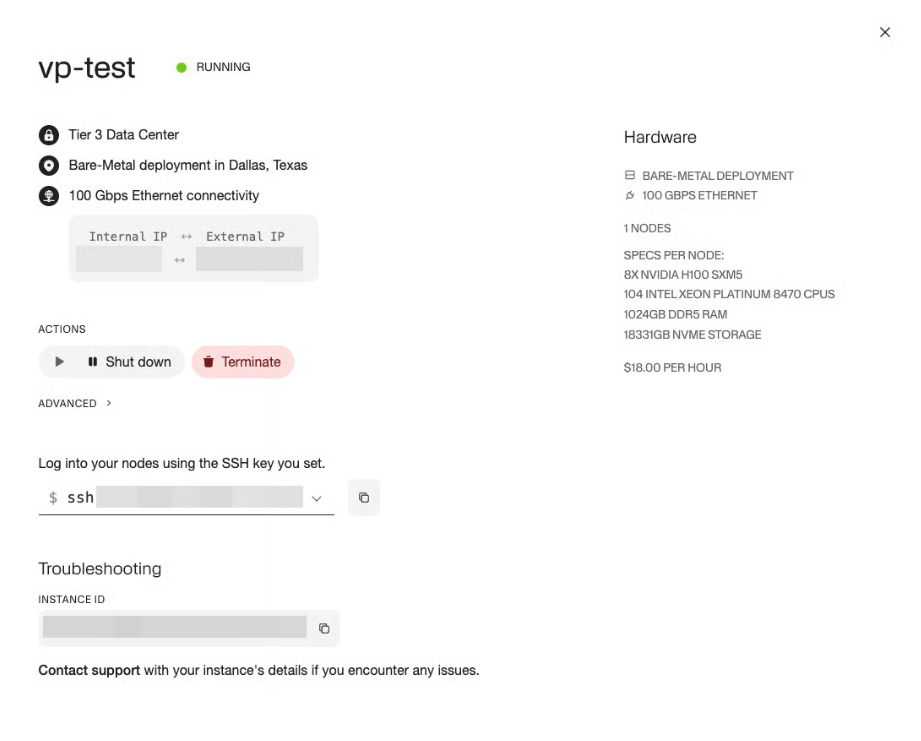Click the Instance ID text field
Screen dimensions: 921x741
coord(175,628)
